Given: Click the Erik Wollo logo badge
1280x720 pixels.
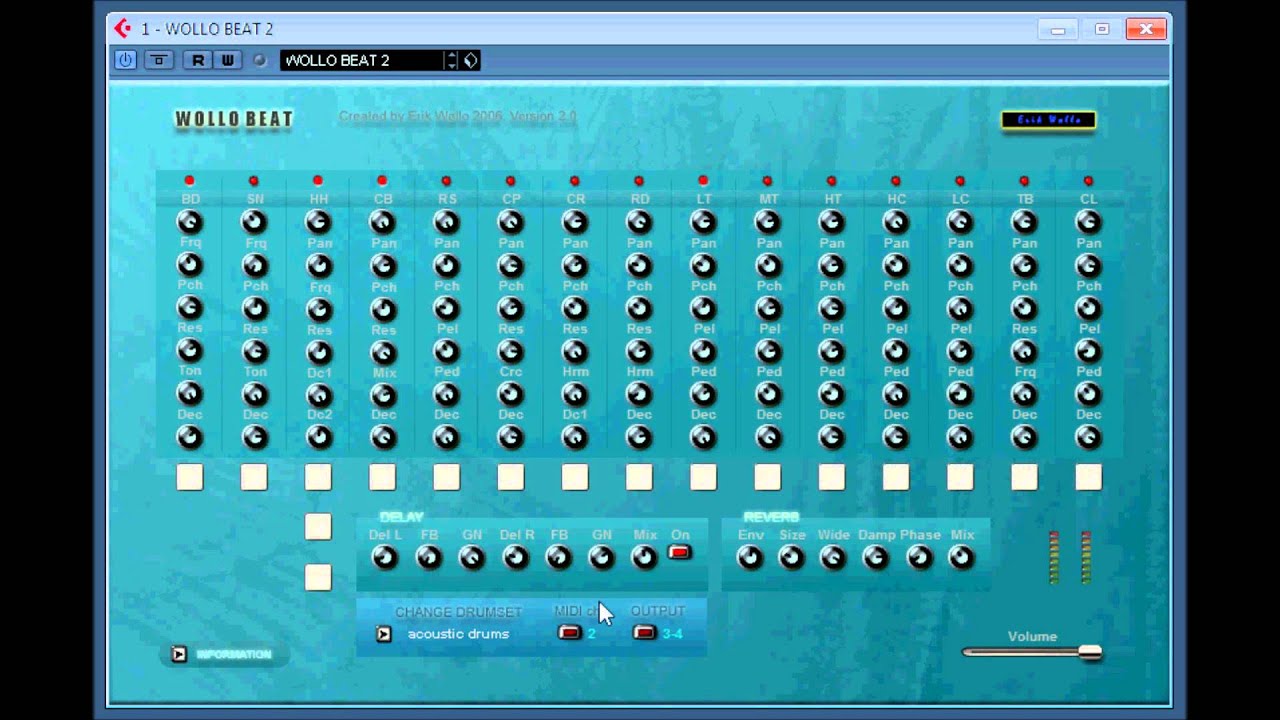Looking at the screenshot, I should tap(1048, 120).
